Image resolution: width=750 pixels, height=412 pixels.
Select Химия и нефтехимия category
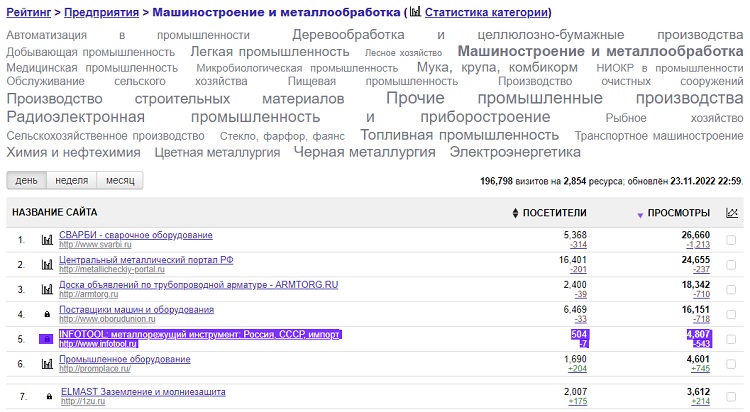(73, 153)
